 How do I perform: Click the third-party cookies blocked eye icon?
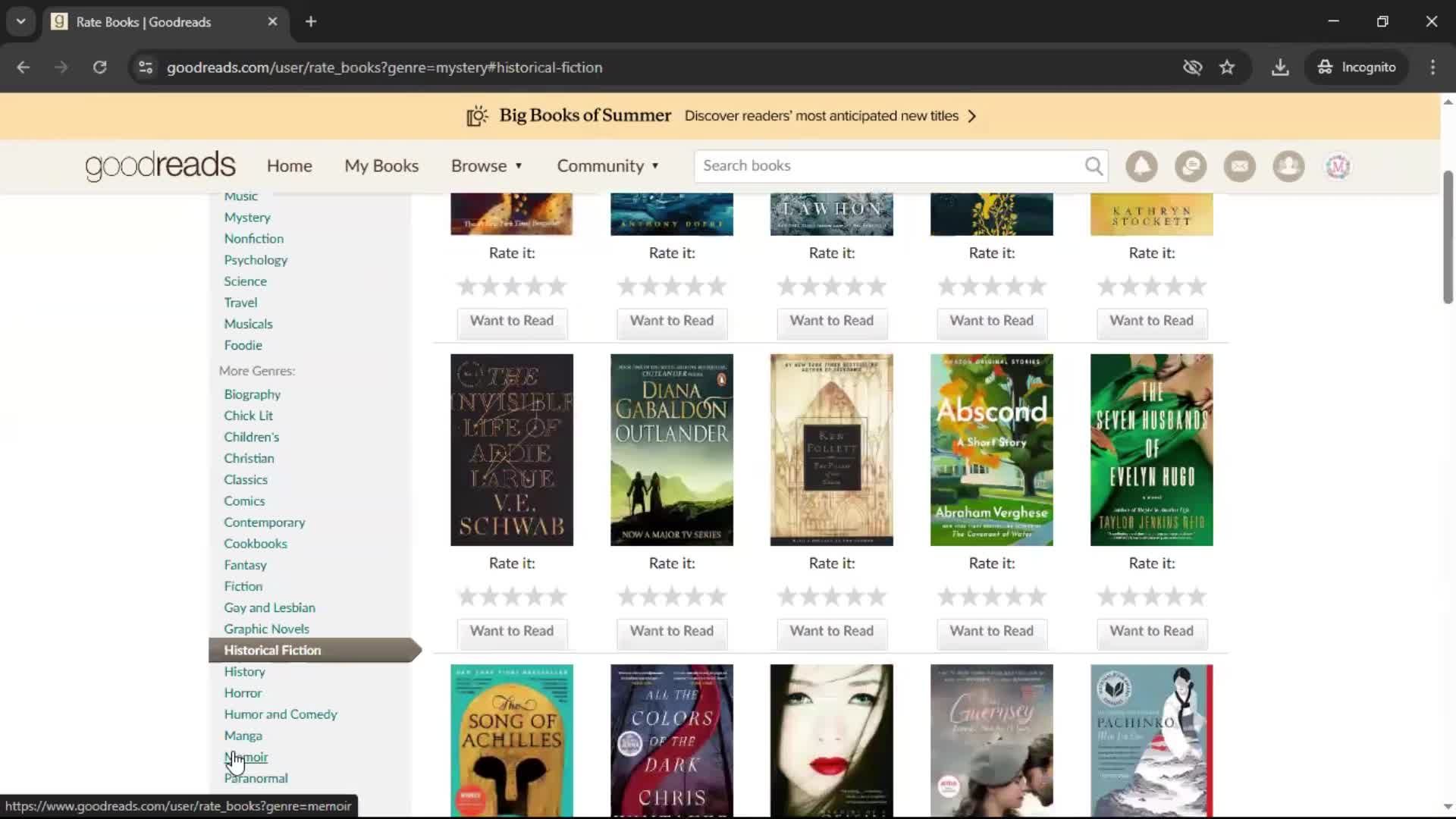(1192, 67)
